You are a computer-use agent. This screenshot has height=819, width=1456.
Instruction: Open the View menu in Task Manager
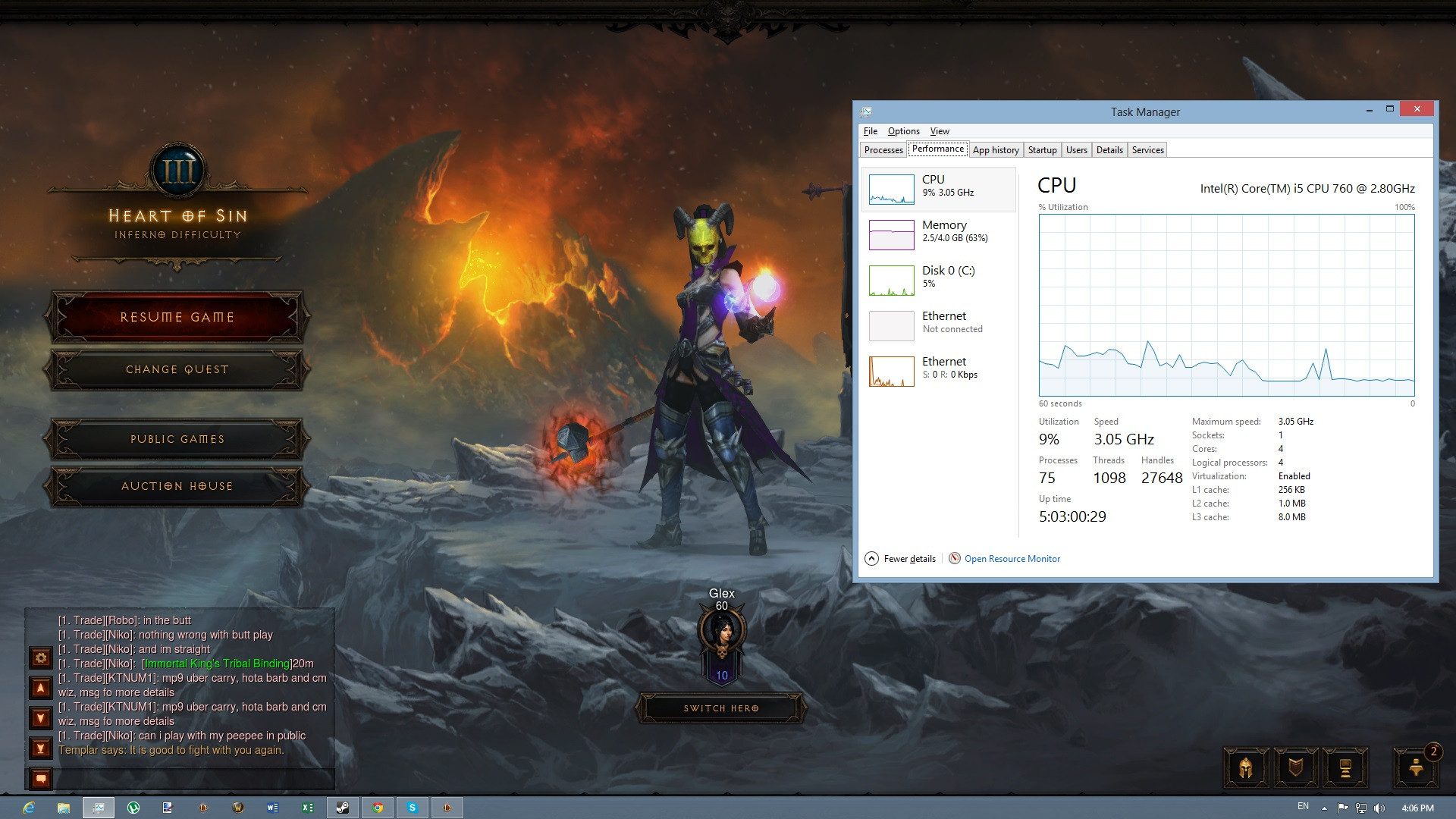940,131
